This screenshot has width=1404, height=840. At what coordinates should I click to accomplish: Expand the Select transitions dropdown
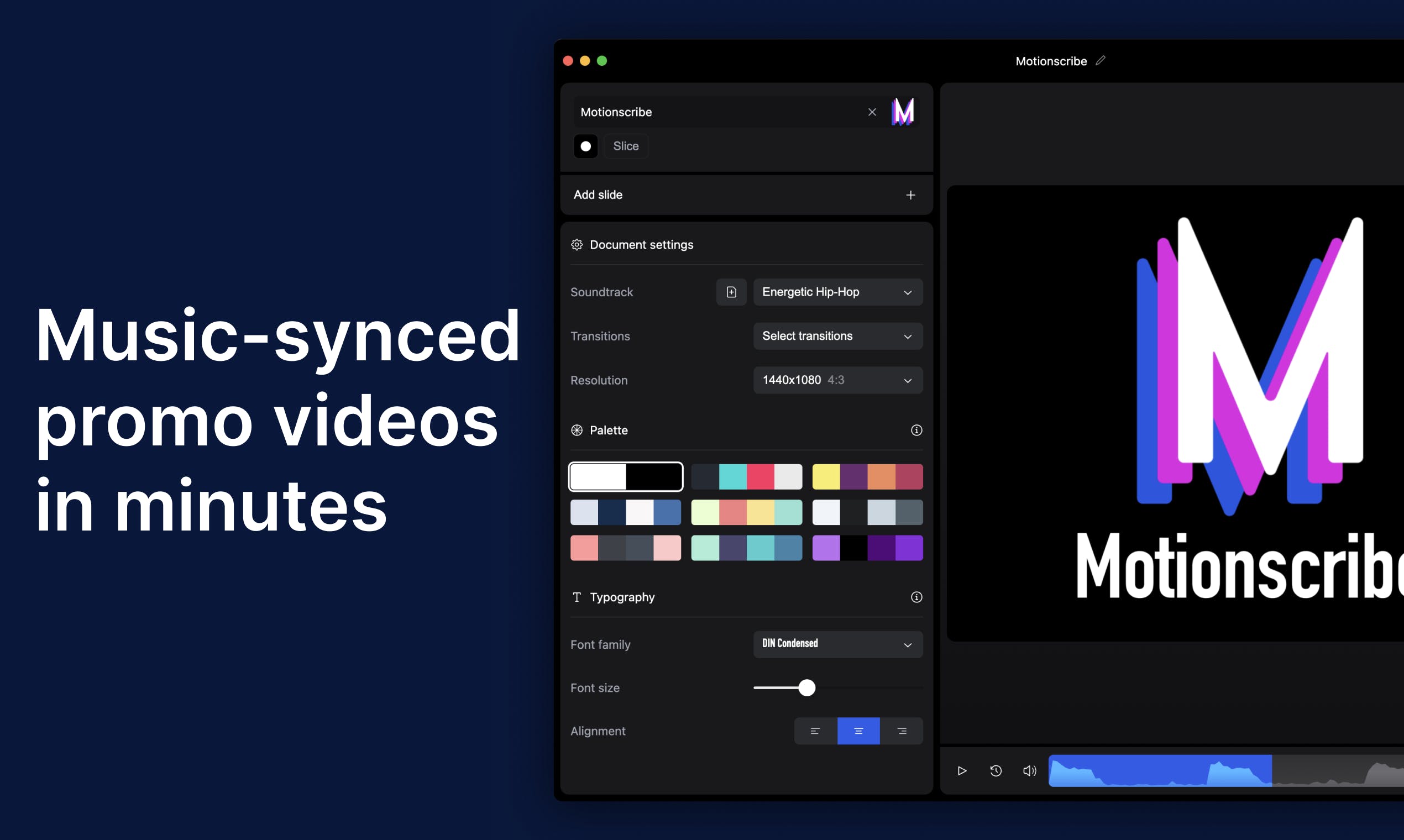click(x=837, y=336)
